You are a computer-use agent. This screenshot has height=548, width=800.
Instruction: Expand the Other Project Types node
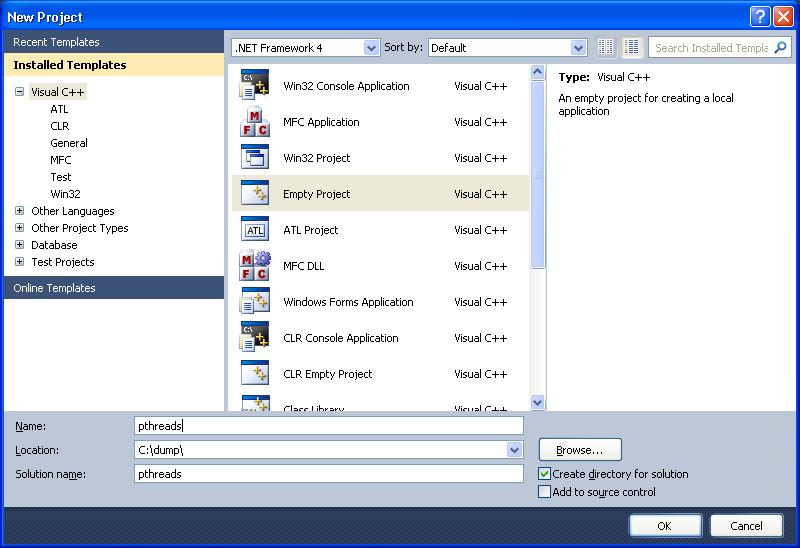[19, 228]
